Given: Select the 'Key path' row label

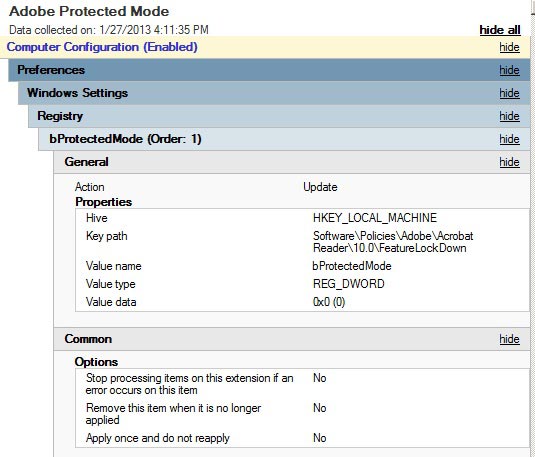Looking at the screenshot, I should coord(106,236).
